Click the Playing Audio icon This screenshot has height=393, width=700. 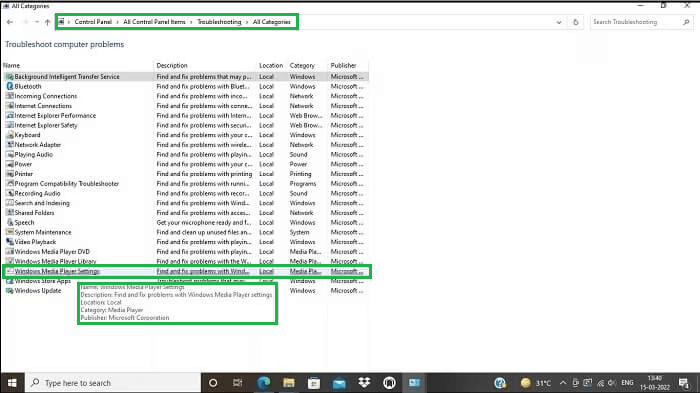[10, 155]
